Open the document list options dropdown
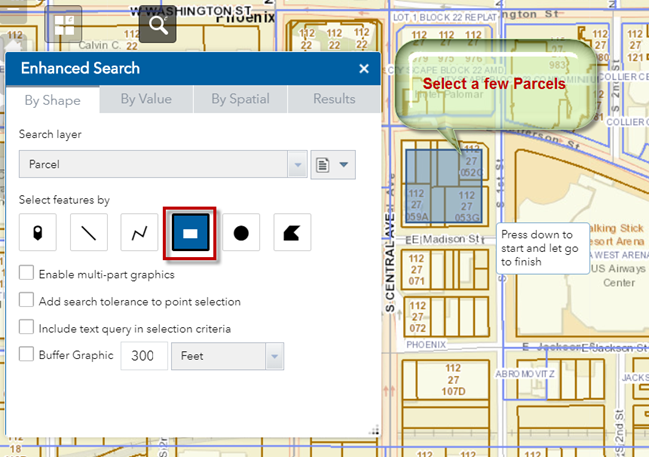 pos(333,164)
